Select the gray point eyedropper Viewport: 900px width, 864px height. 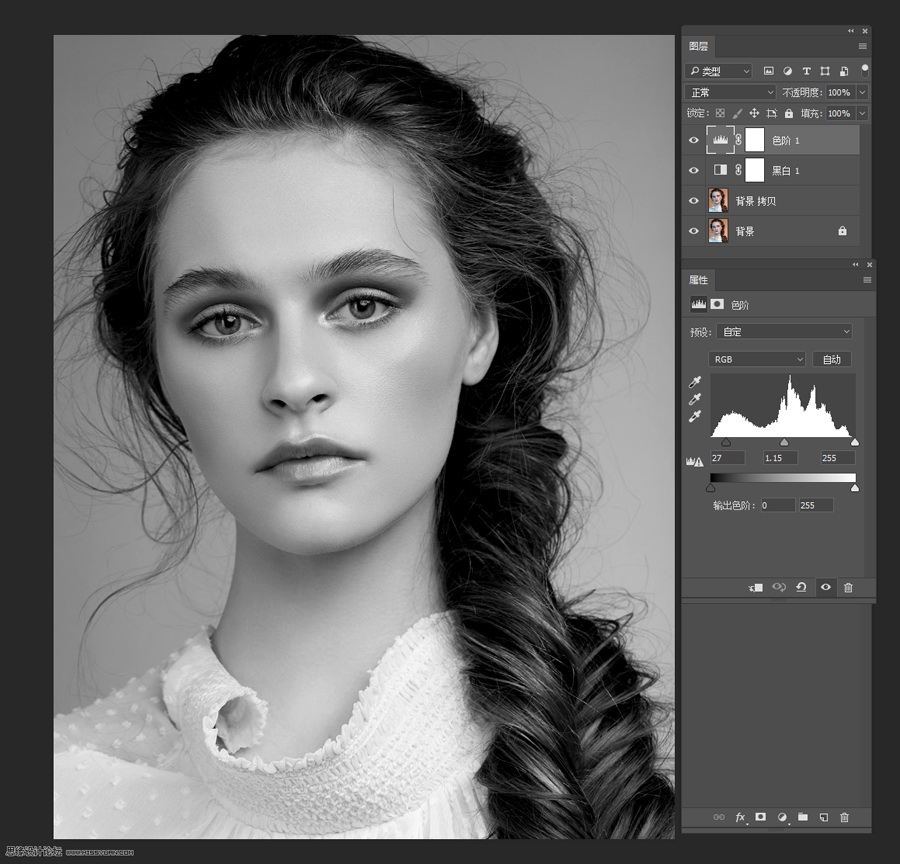click(695, 399)
